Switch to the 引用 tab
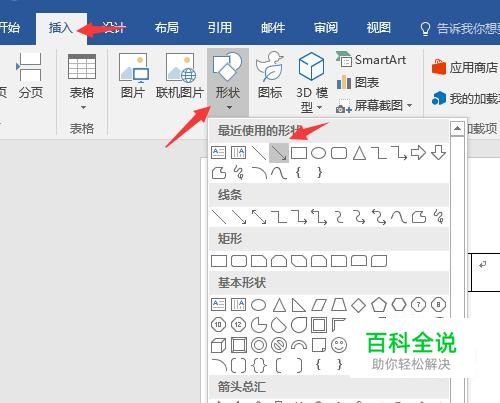Image resolution: width=500 pixels, height=403 pixels. point(220,28)
